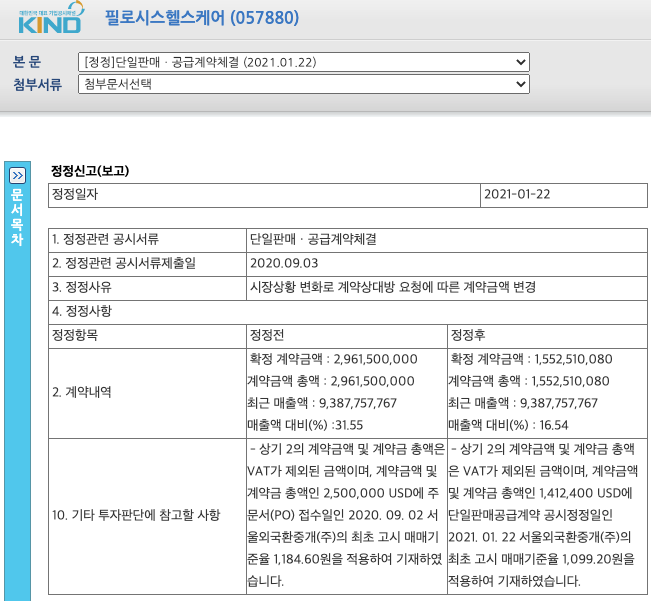Click the 첨부서류 field label
The height and width of the screenshot is (601, 651).
point(37,85)
